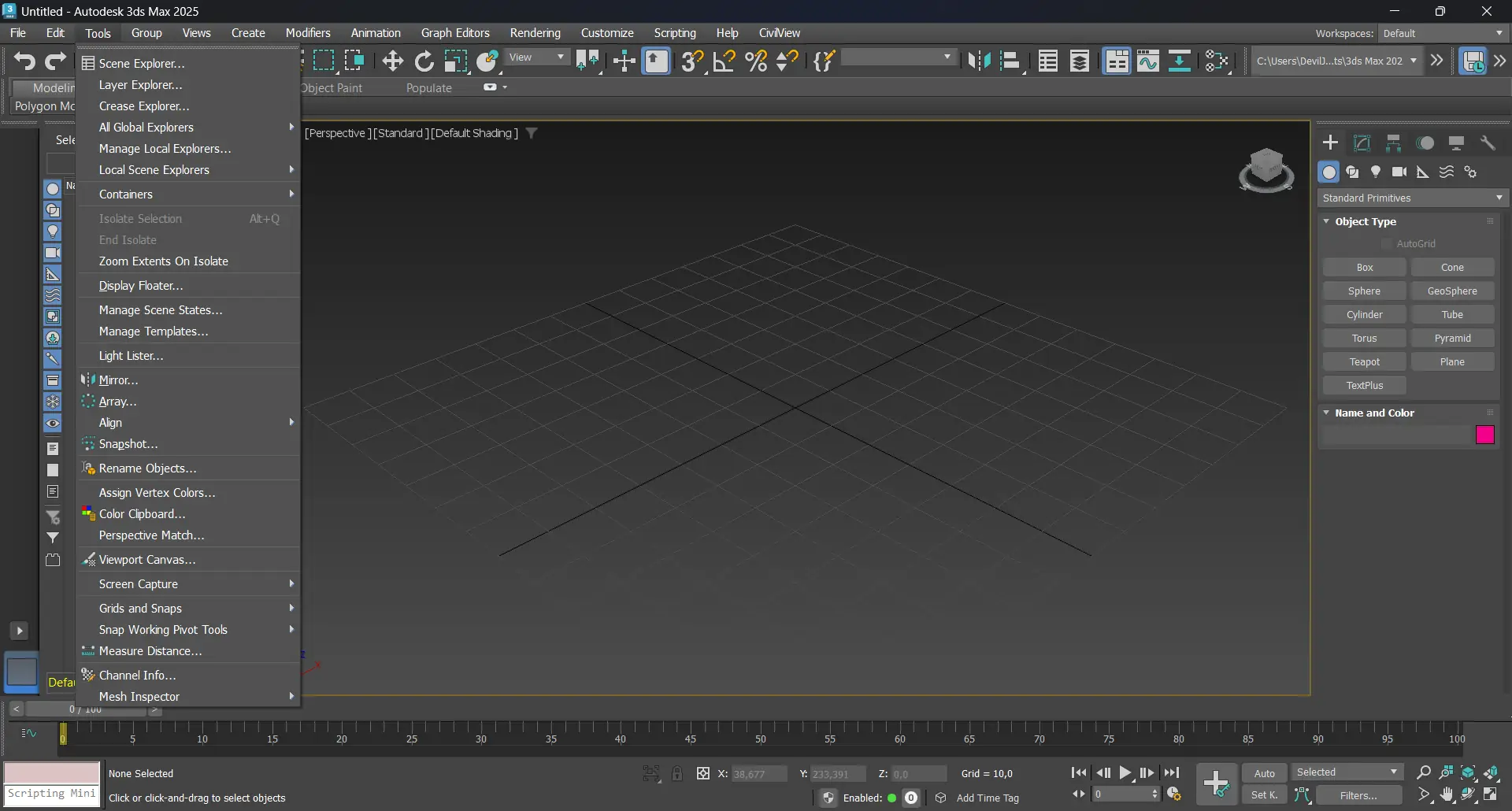This screenshot has width=1512, height=811.
Task: Choose Rename Objects from Tools menu
Action: [x=147, y=468]
